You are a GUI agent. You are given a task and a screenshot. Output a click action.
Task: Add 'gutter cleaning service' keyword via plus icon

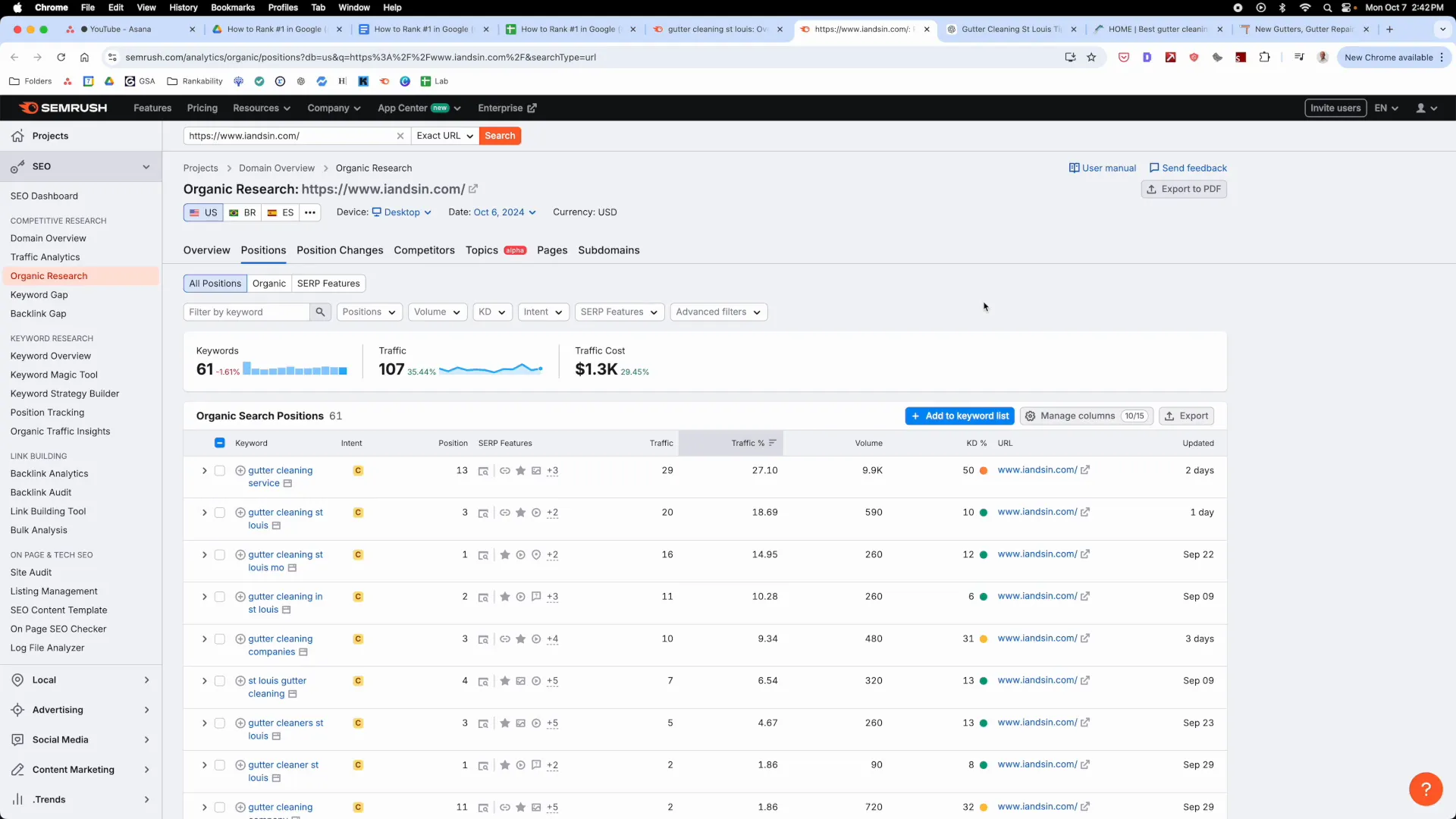pyautogui.click(x=240, y=470)
